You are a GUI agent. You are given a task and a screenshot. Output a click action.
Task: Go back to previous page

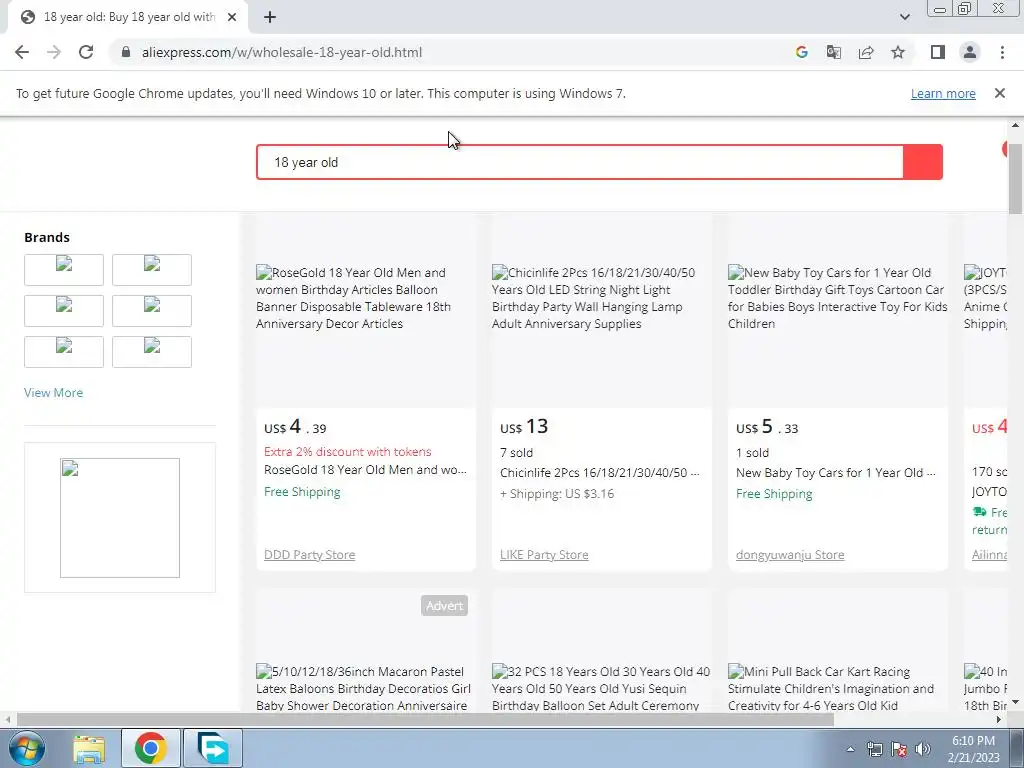[22, 52]
